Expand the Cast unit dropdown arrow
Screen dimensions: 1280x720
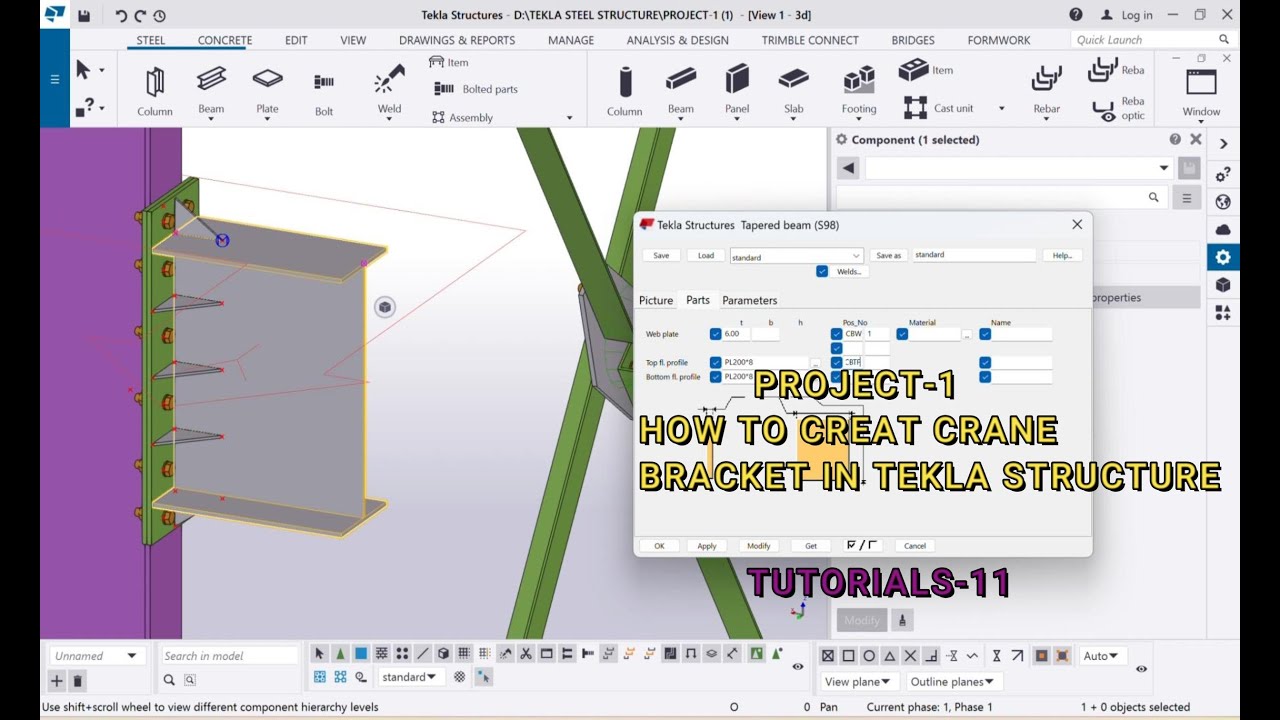(1001, 108)
